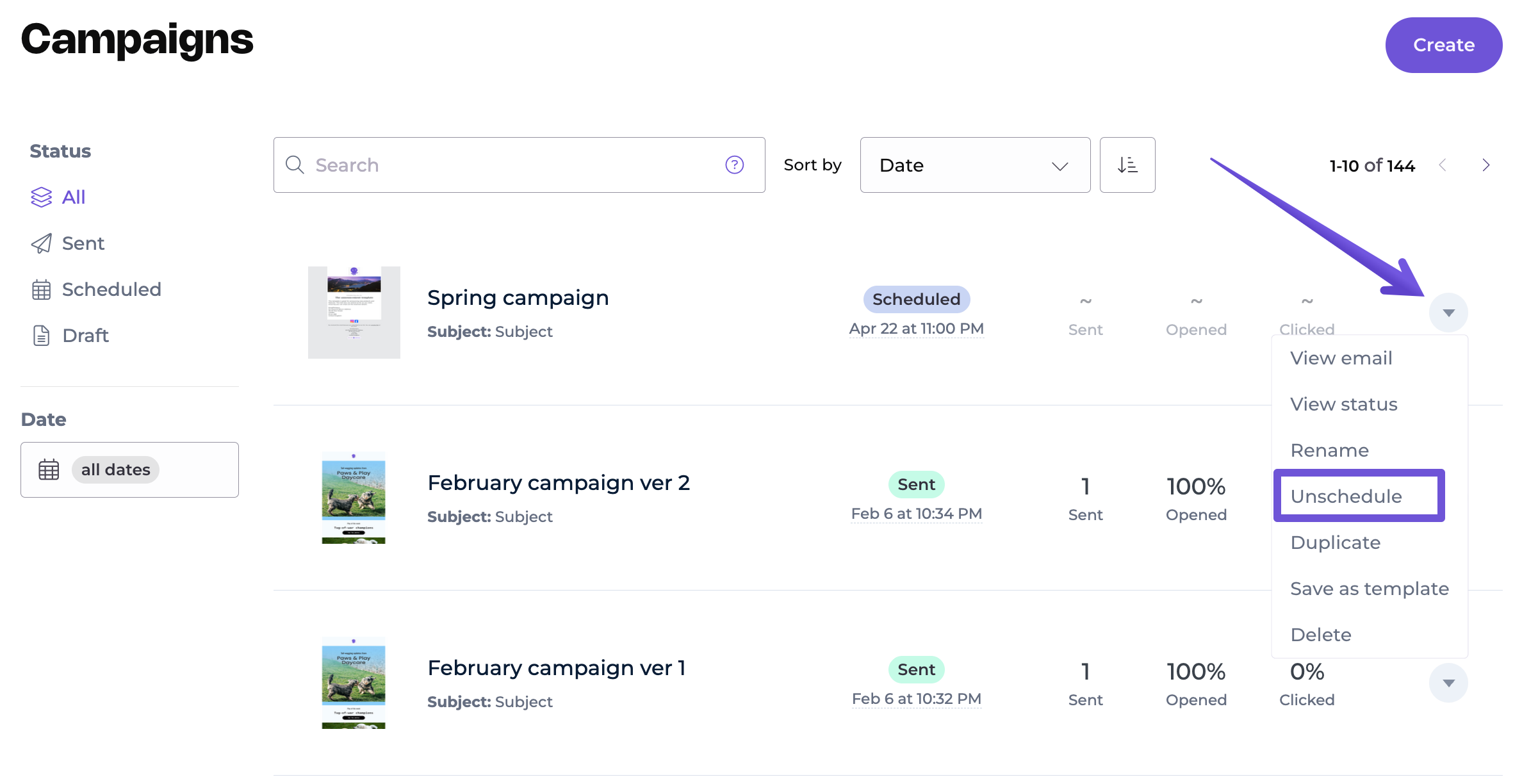Collapse the Spring campaign actions dropdown arrow
Viewport: 1522px width, 784px height.
point(1448,313)
